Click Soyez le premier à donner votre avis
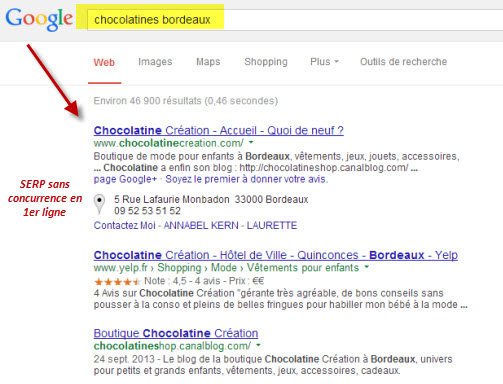 247,179
